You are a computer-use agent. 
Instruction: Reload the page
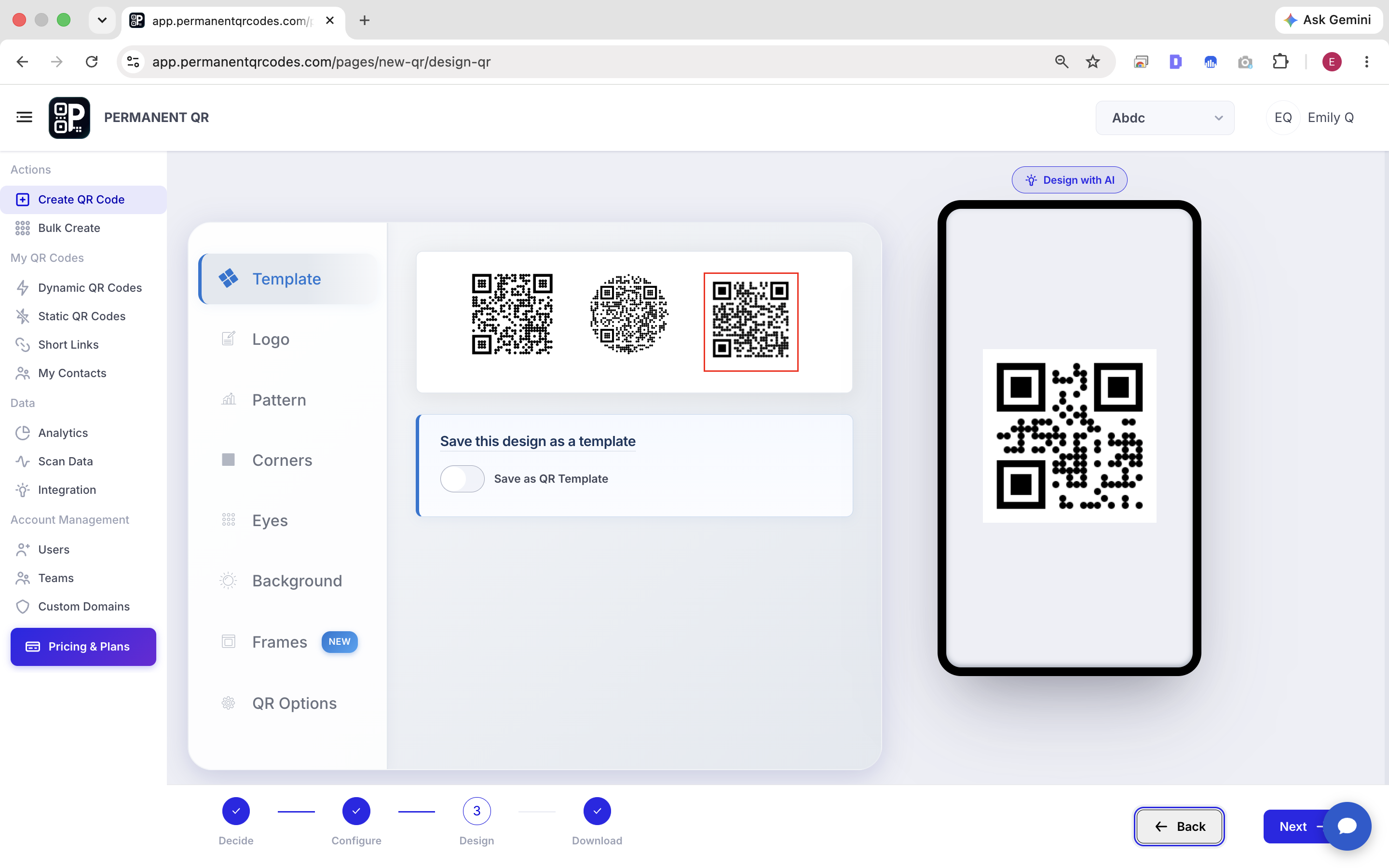[92, 61]
